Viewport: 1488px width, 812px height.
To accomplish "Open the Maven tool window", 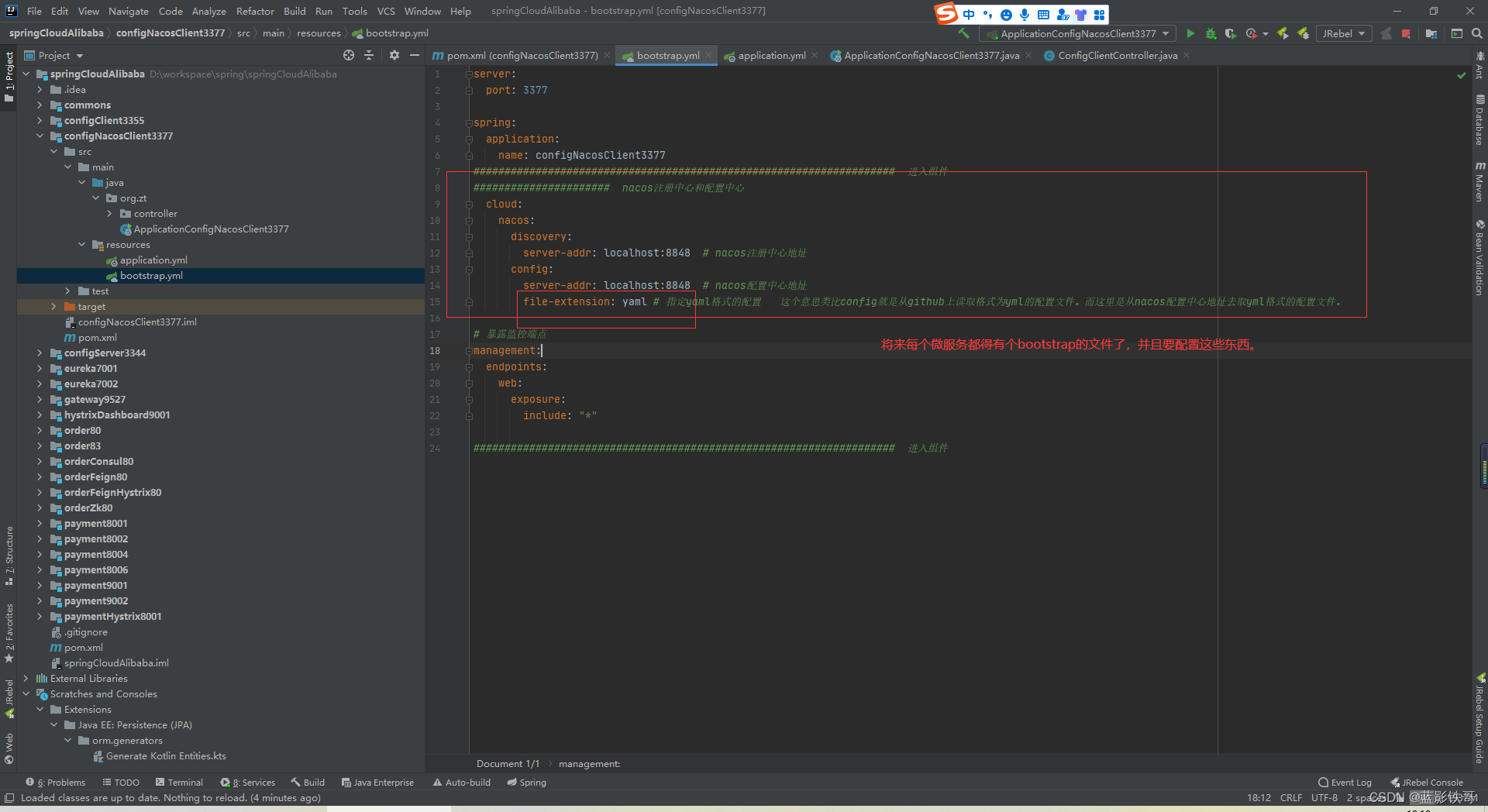I will coord(1479,183).
